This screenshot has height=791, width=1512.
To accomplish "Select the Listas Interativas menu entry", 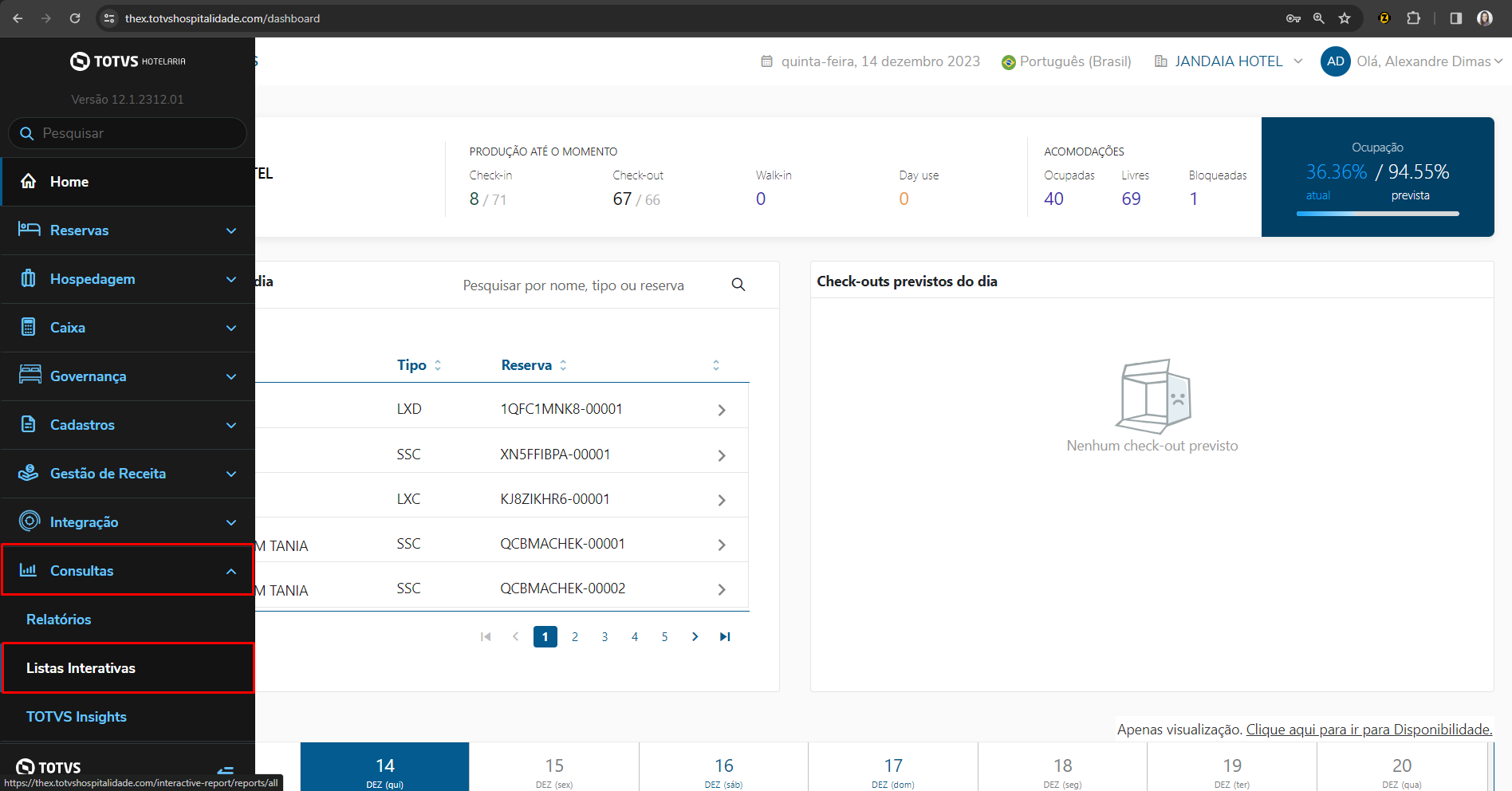I will pyautogui.click(x=81, y=668).
